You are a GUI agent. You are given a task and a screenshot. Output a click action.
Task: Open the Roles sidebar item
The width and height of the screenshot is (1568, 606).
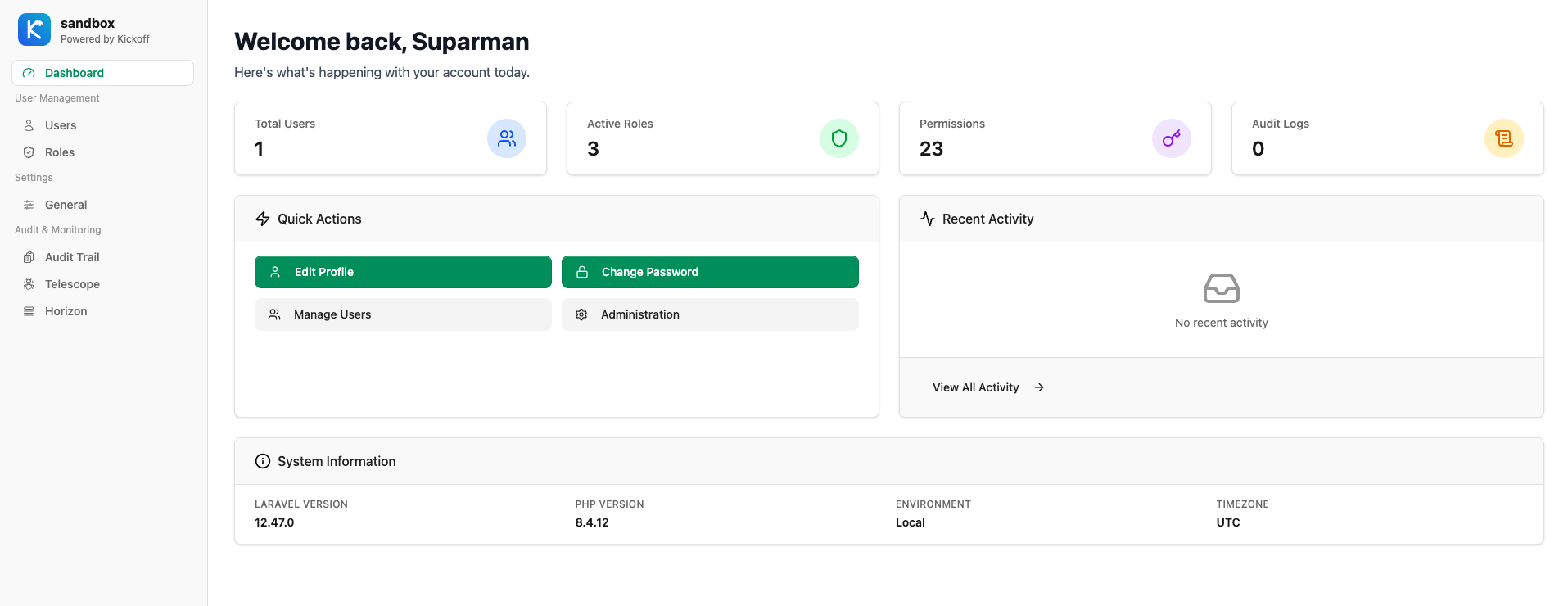[60, 152]
